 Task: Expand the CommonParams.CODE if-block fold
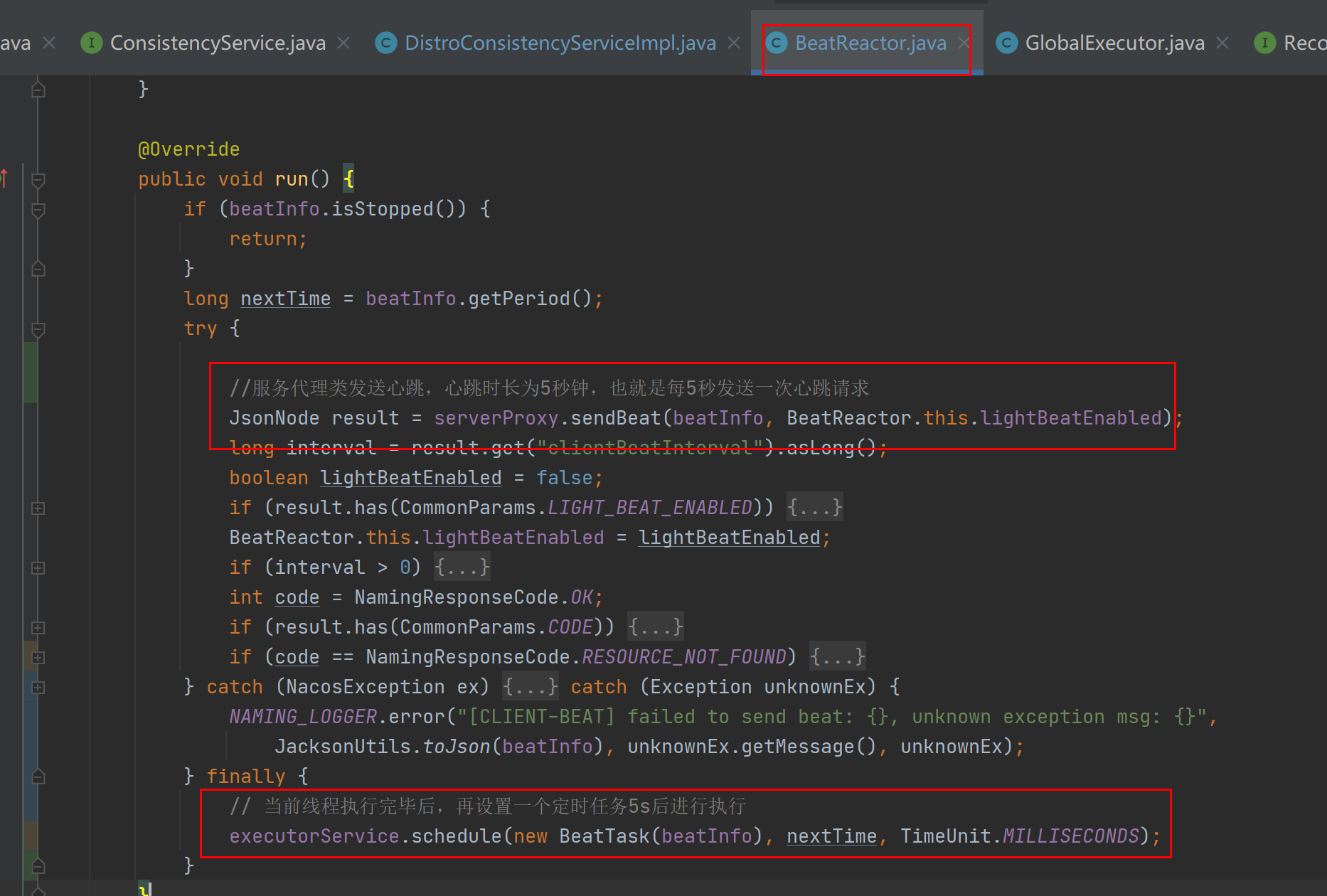point(38,628)
